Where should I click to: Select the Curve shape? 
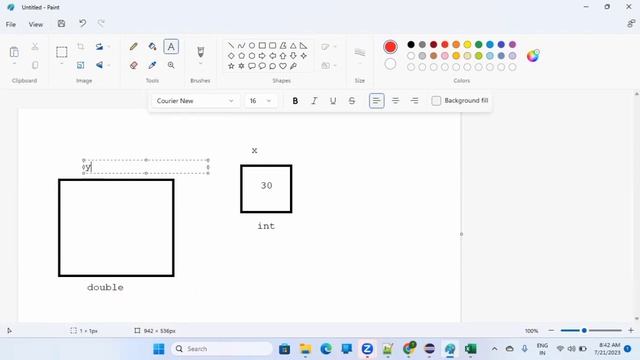tap(241, 45)
